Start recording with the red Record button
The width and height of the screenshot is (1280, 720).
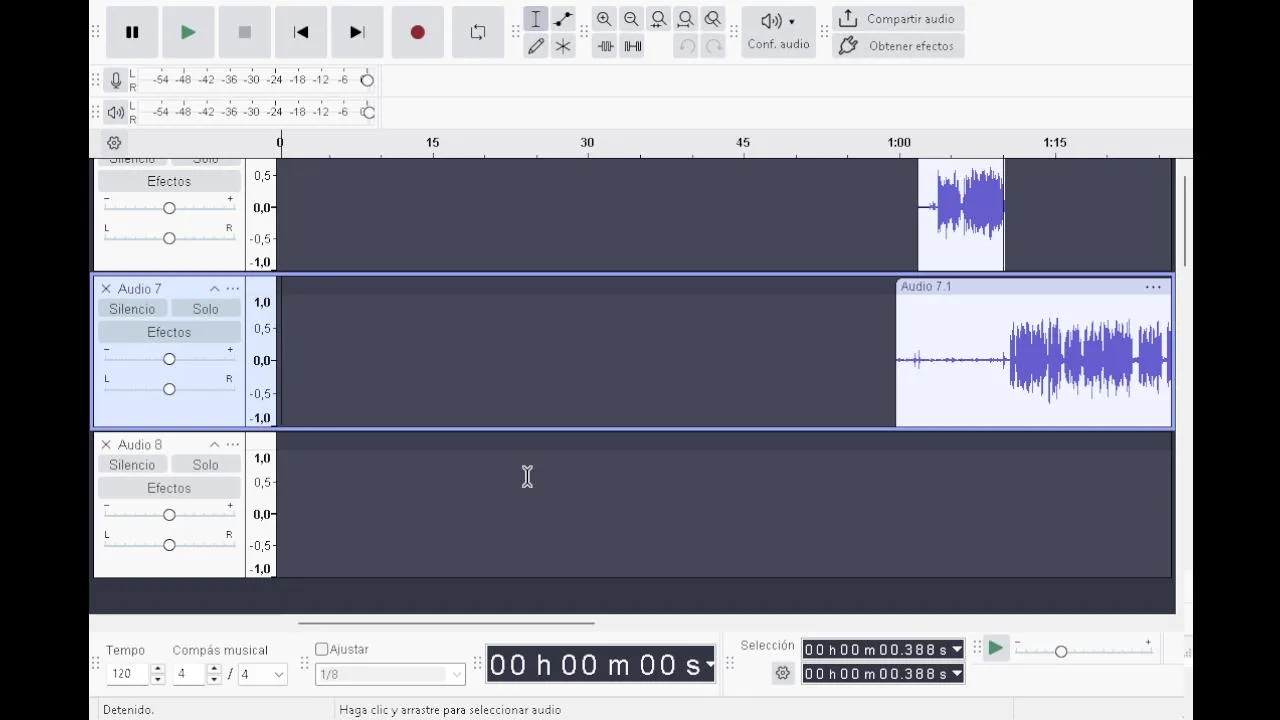tap(418, 32)
